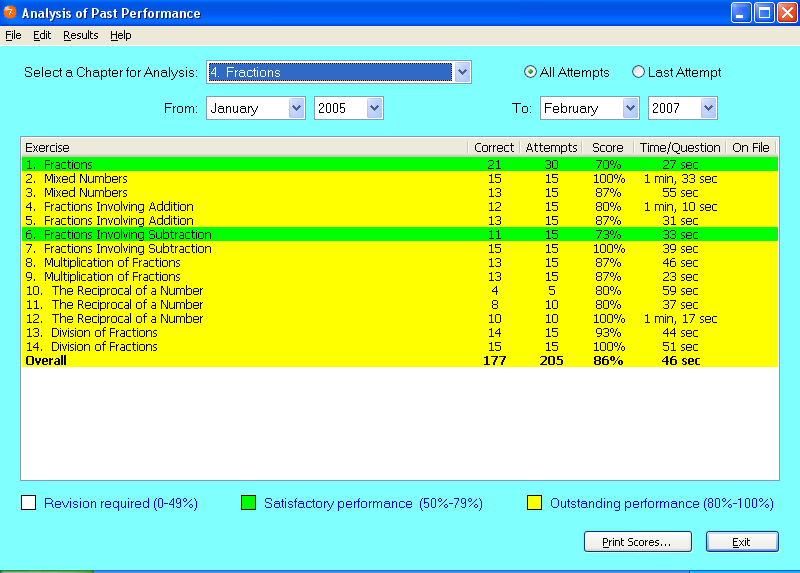Click the yellow Outstanding performance swatch

[x=535, y=503]
